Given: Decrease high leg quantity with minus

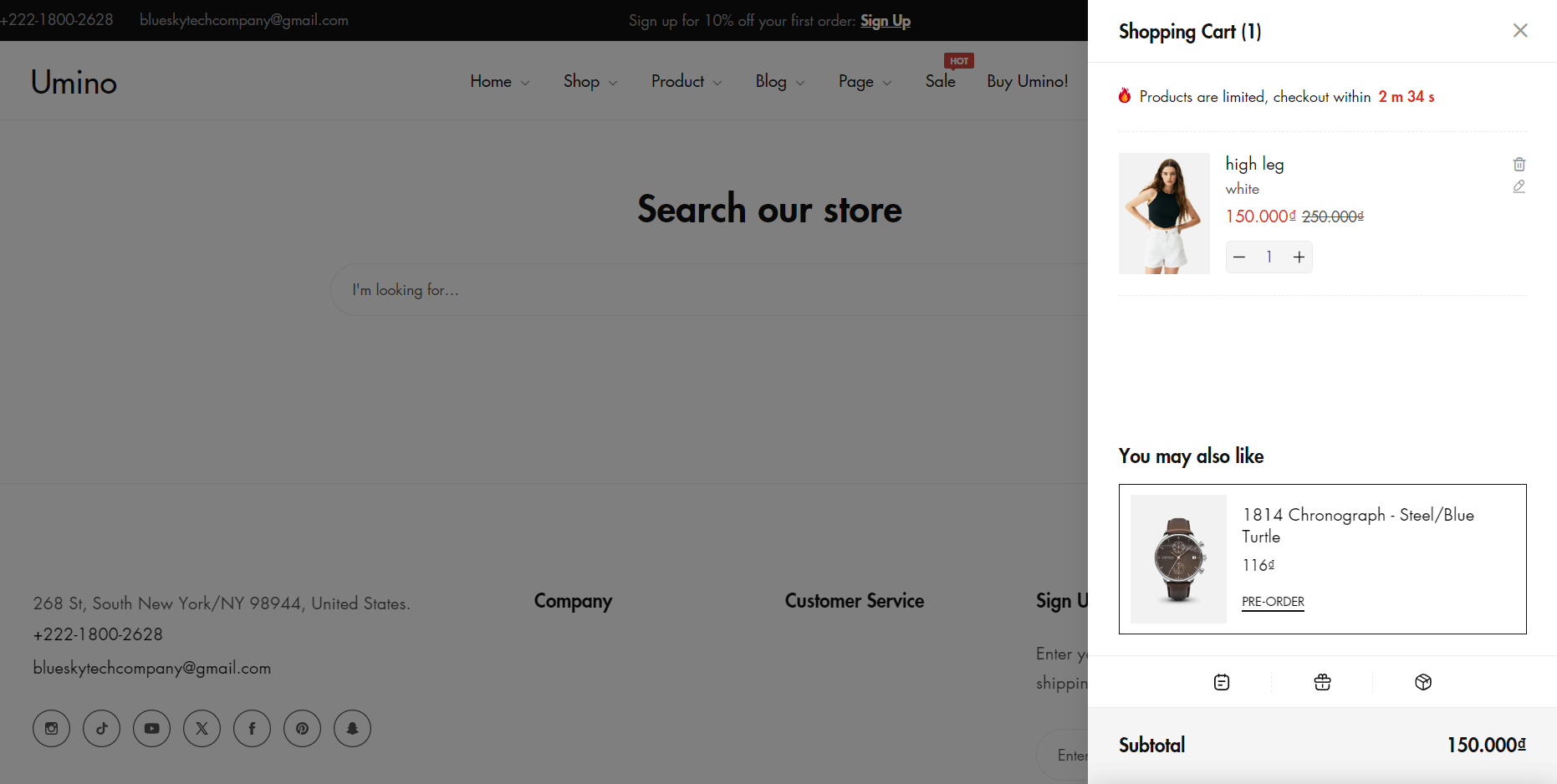Looking at the screenshot, I should [x=1239, y=257].
